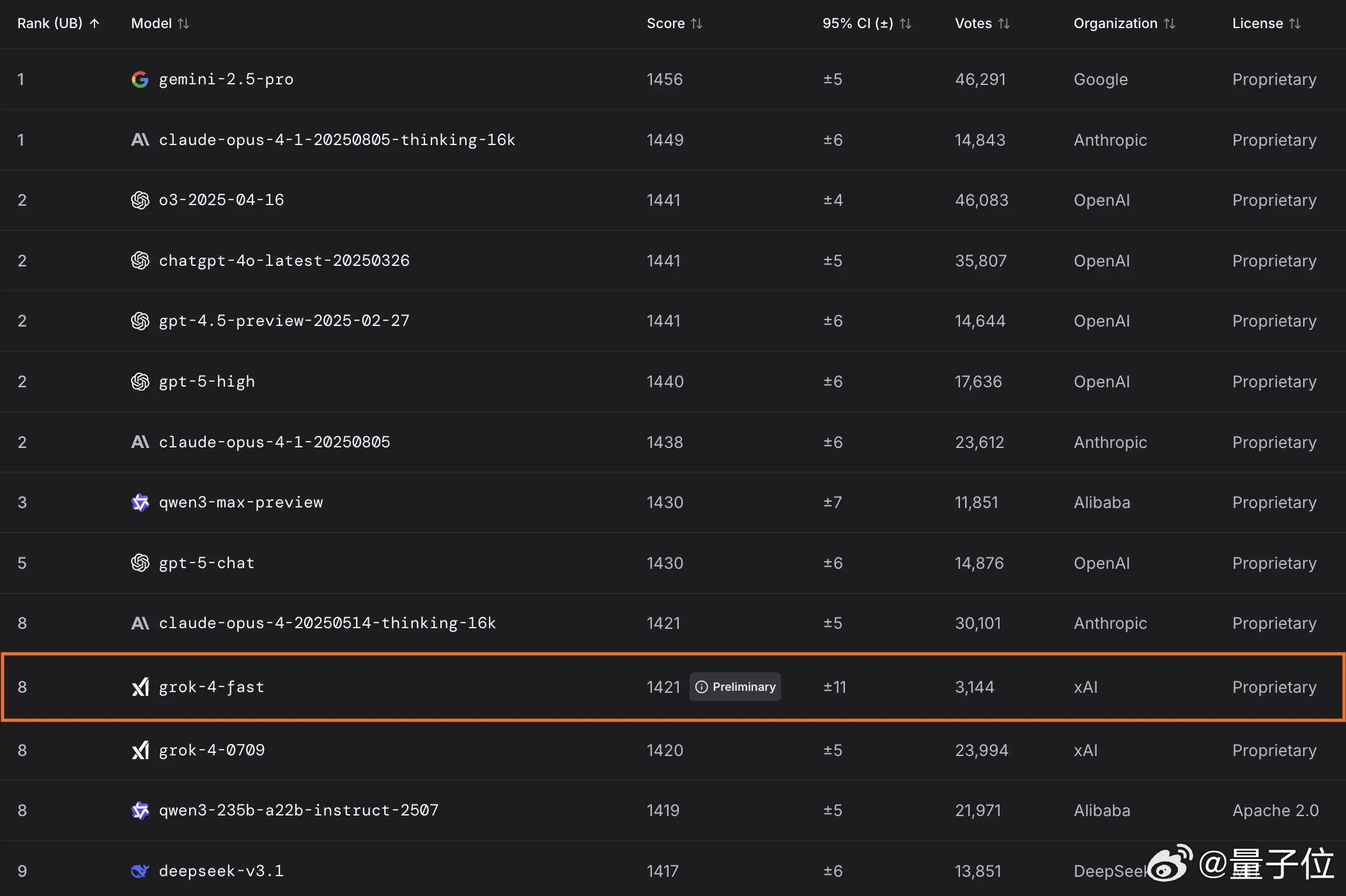Click votes value 46,083 for o3
This screenshot has width=1346, height=896.
pos(982,200)
